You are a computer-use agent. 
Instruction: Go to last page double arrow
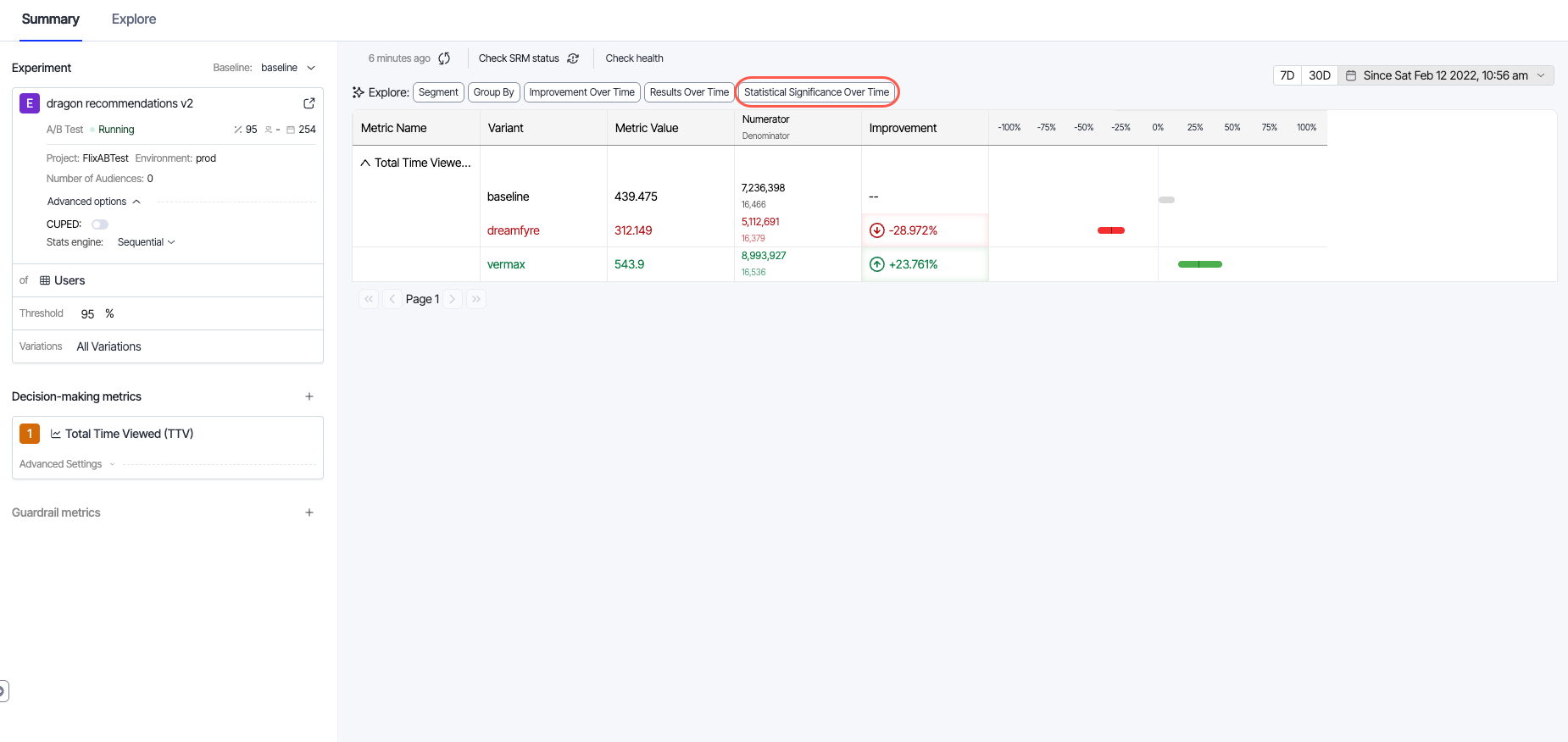[476, 299]
